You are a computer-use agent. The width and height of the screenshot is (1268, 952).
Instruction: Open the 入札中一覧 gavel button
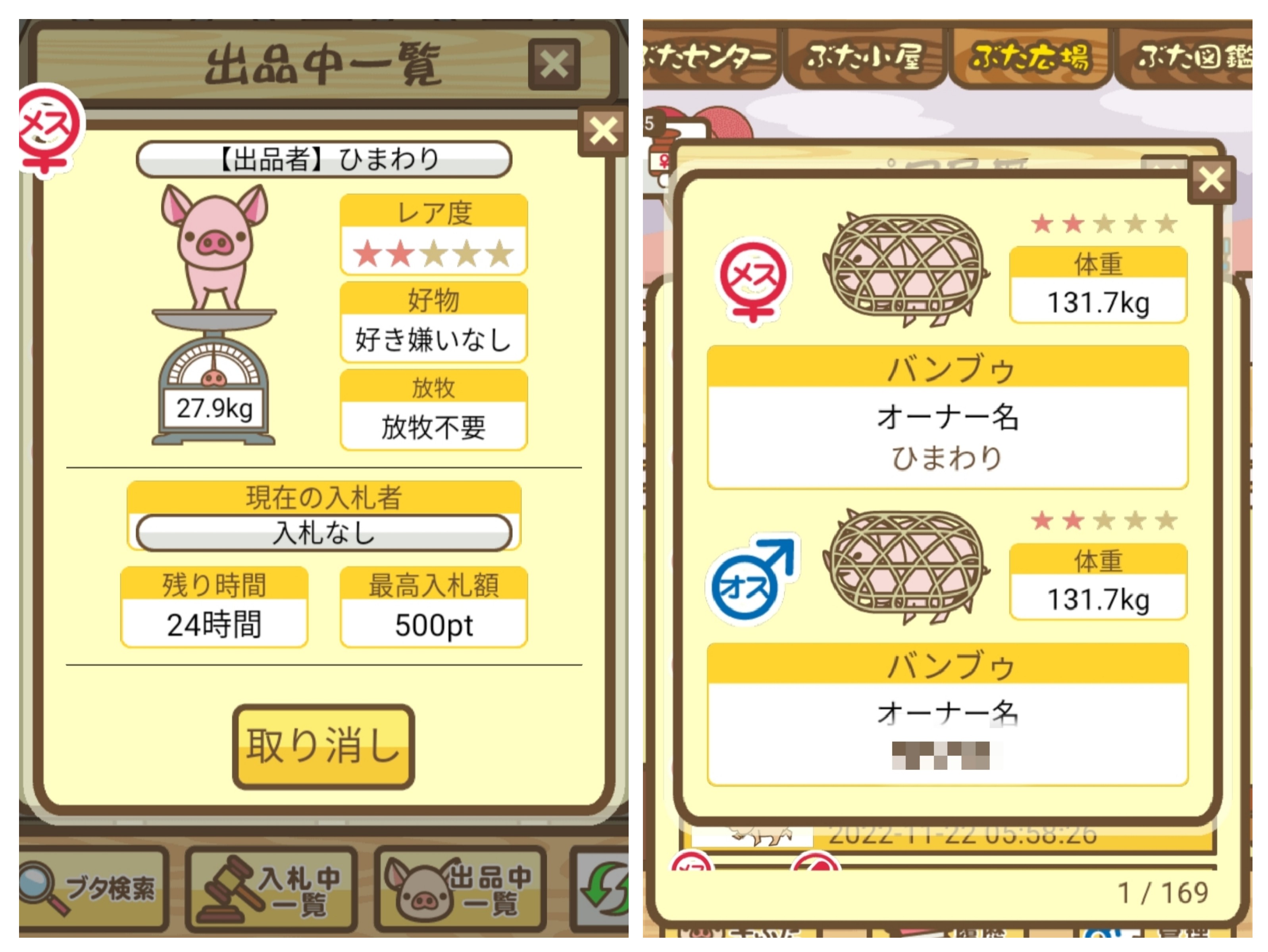(x=272, y=889)
